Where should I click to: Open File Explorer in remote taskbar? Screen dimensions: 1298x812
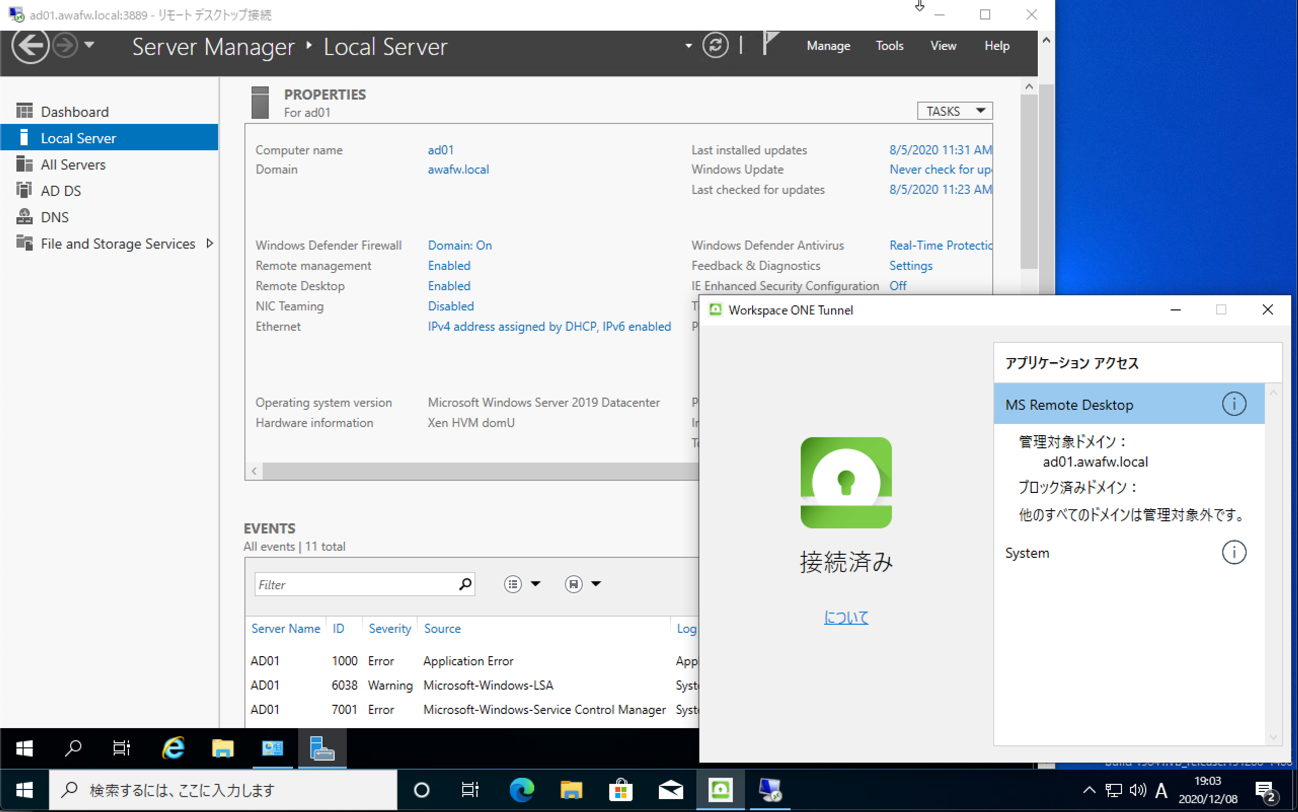[x=222, y=748]
